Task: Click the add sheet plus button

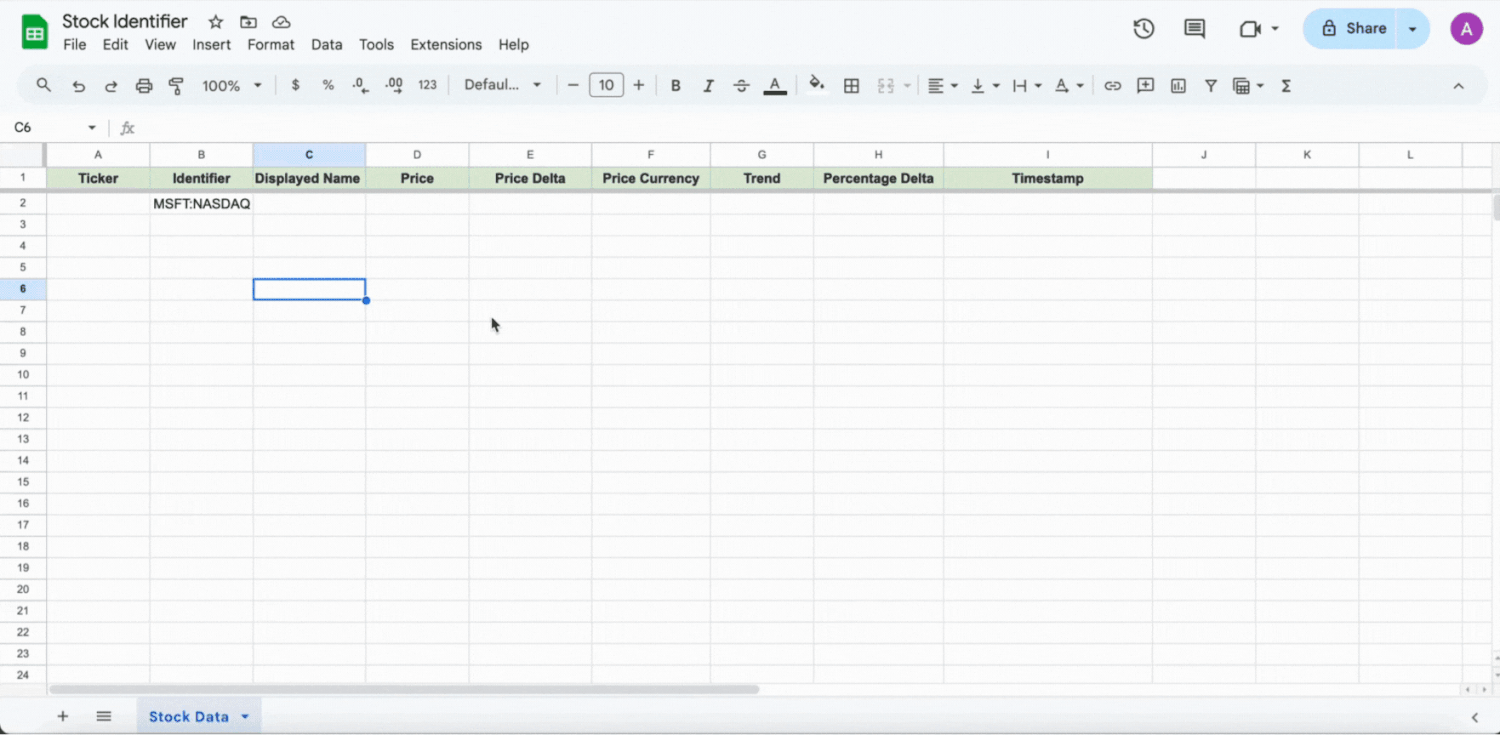Action: pyautogui.click(x=62, y=717)
